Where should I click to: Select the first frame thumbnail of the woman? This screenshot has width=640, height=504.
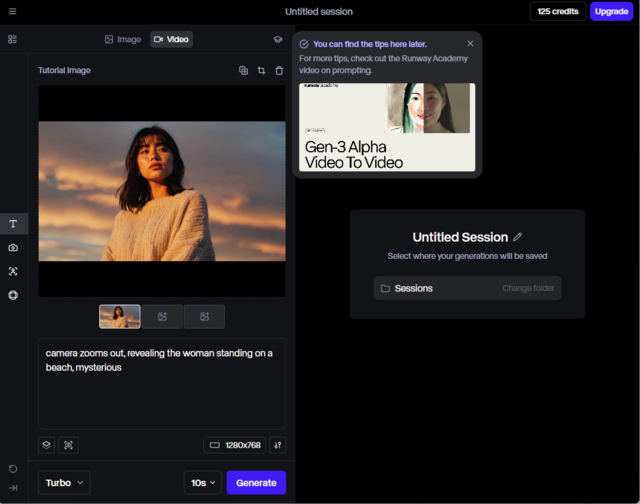click(120, 317)
